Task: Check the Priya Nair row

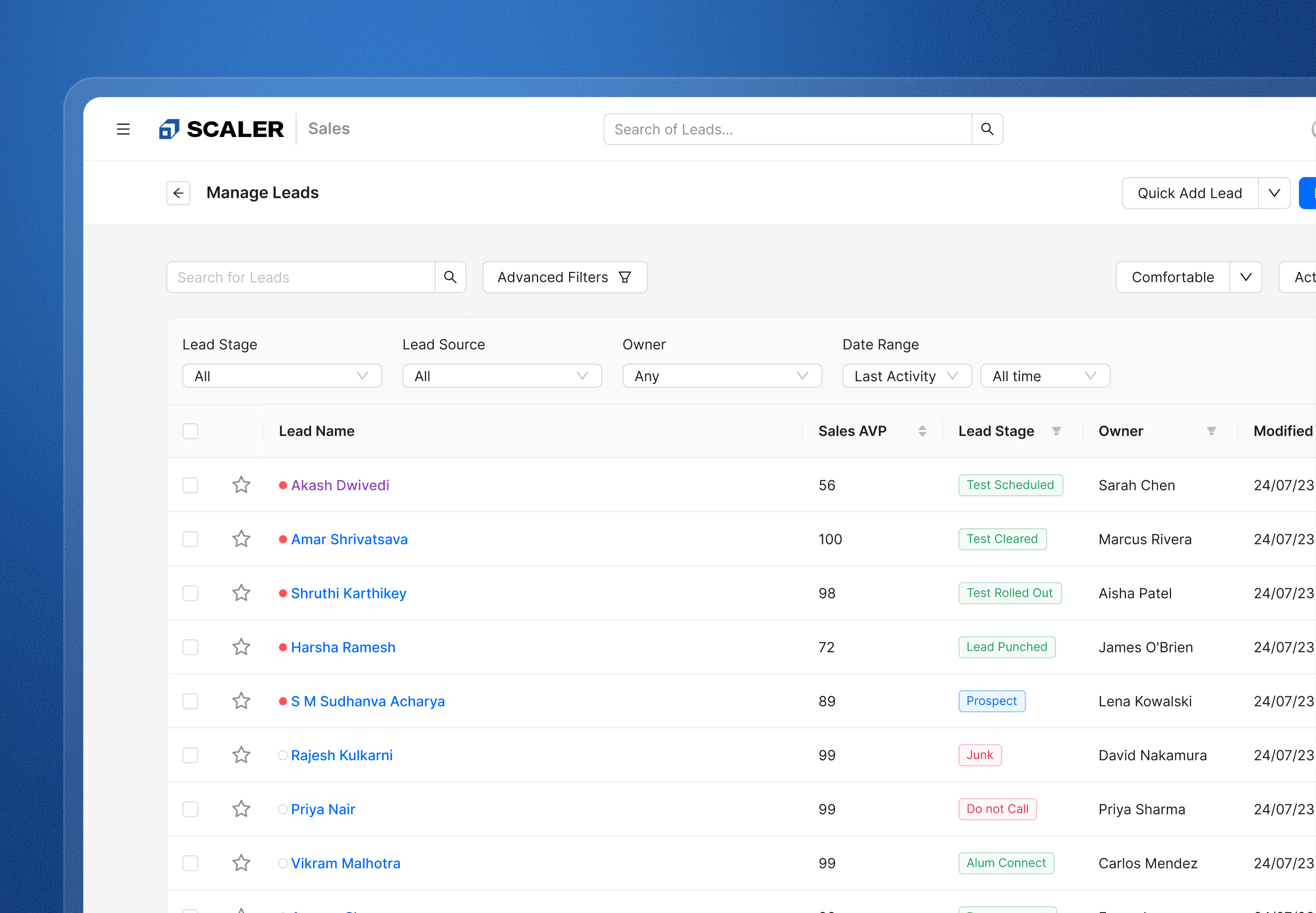Action: 190,809
